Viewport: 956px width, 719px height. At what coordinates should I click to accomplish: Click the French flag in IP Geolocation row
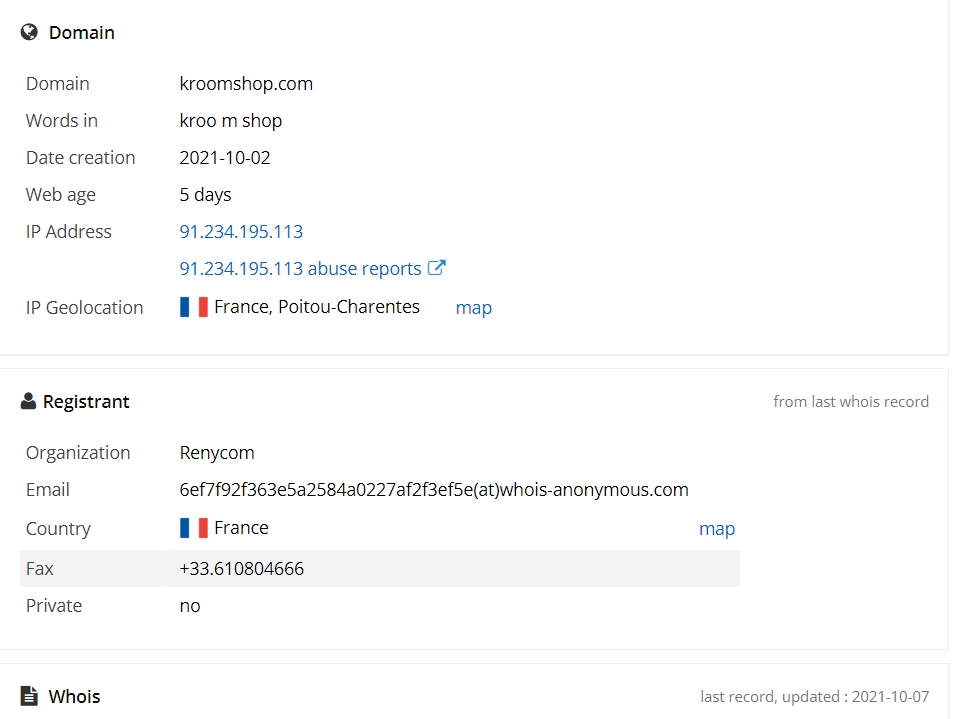(194, 307)
